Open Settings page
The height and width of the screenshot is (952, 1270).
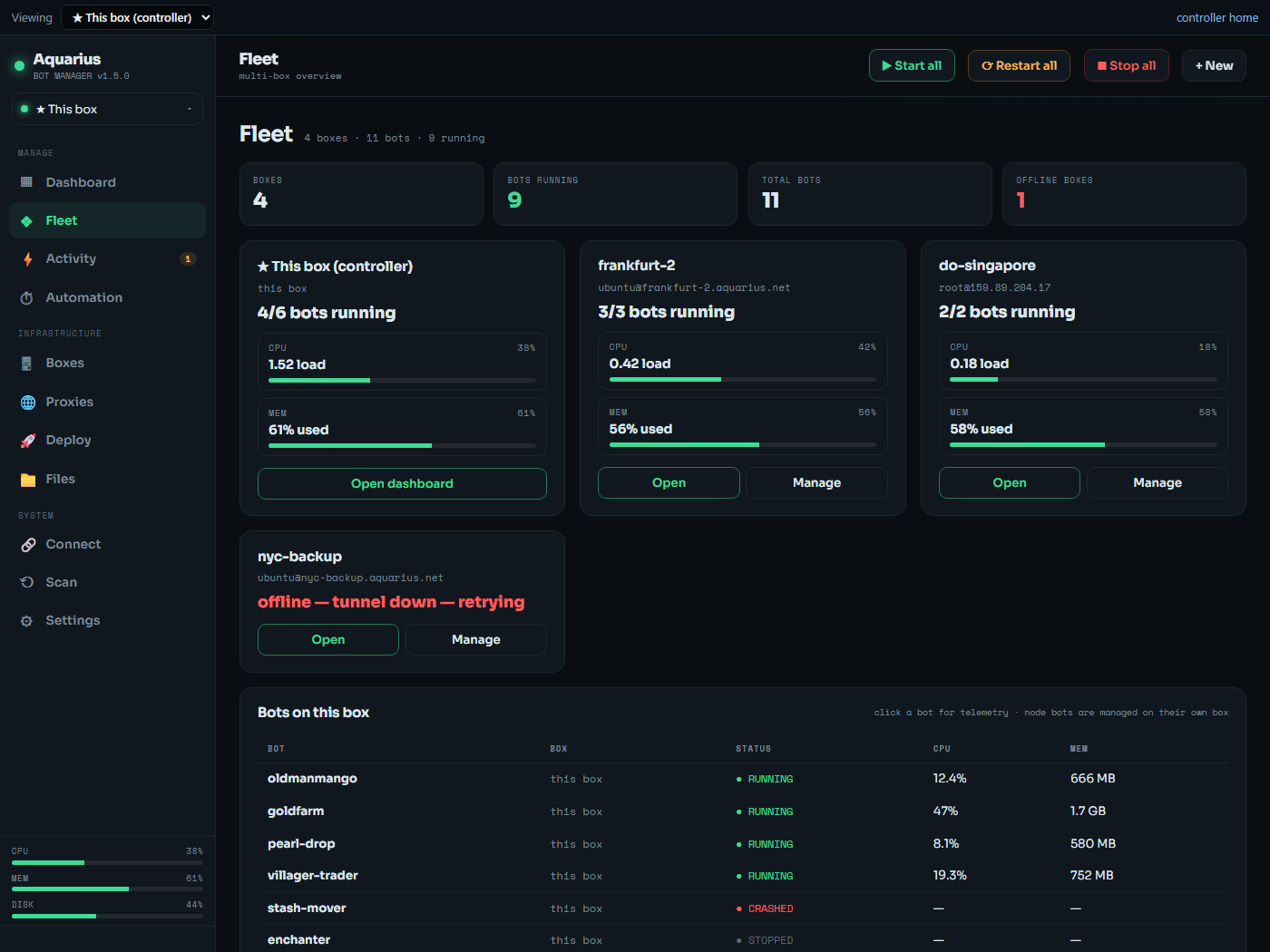(107, 620)
